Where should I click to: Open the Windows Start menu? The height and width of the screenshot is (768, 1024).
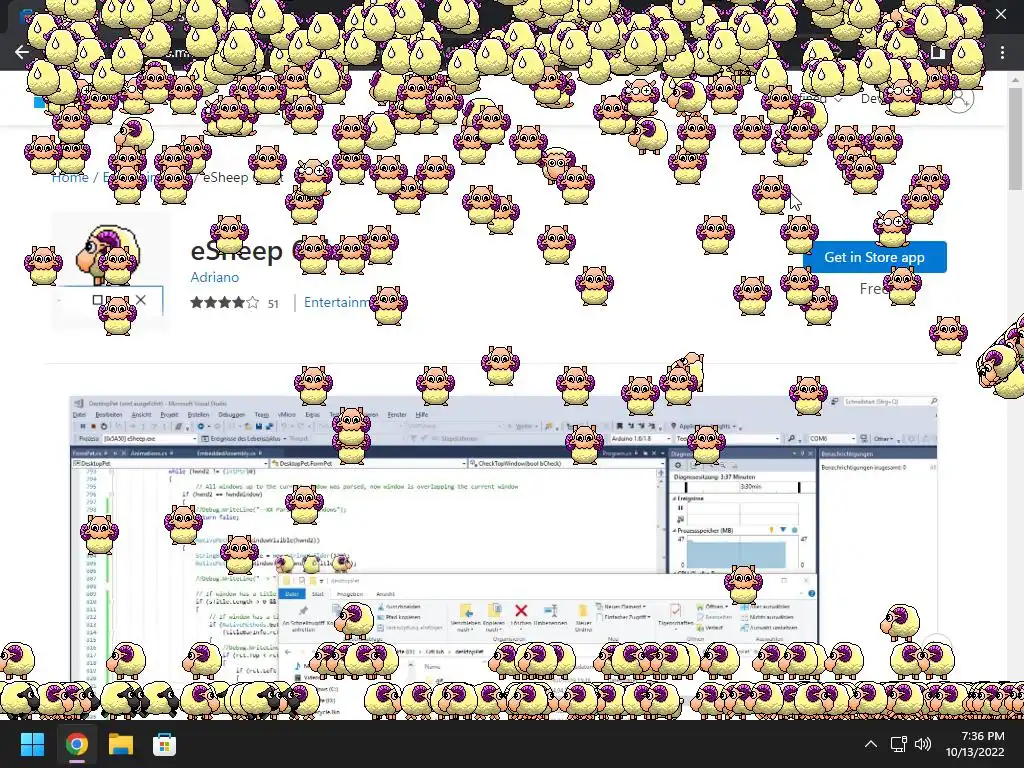point(32,744)
